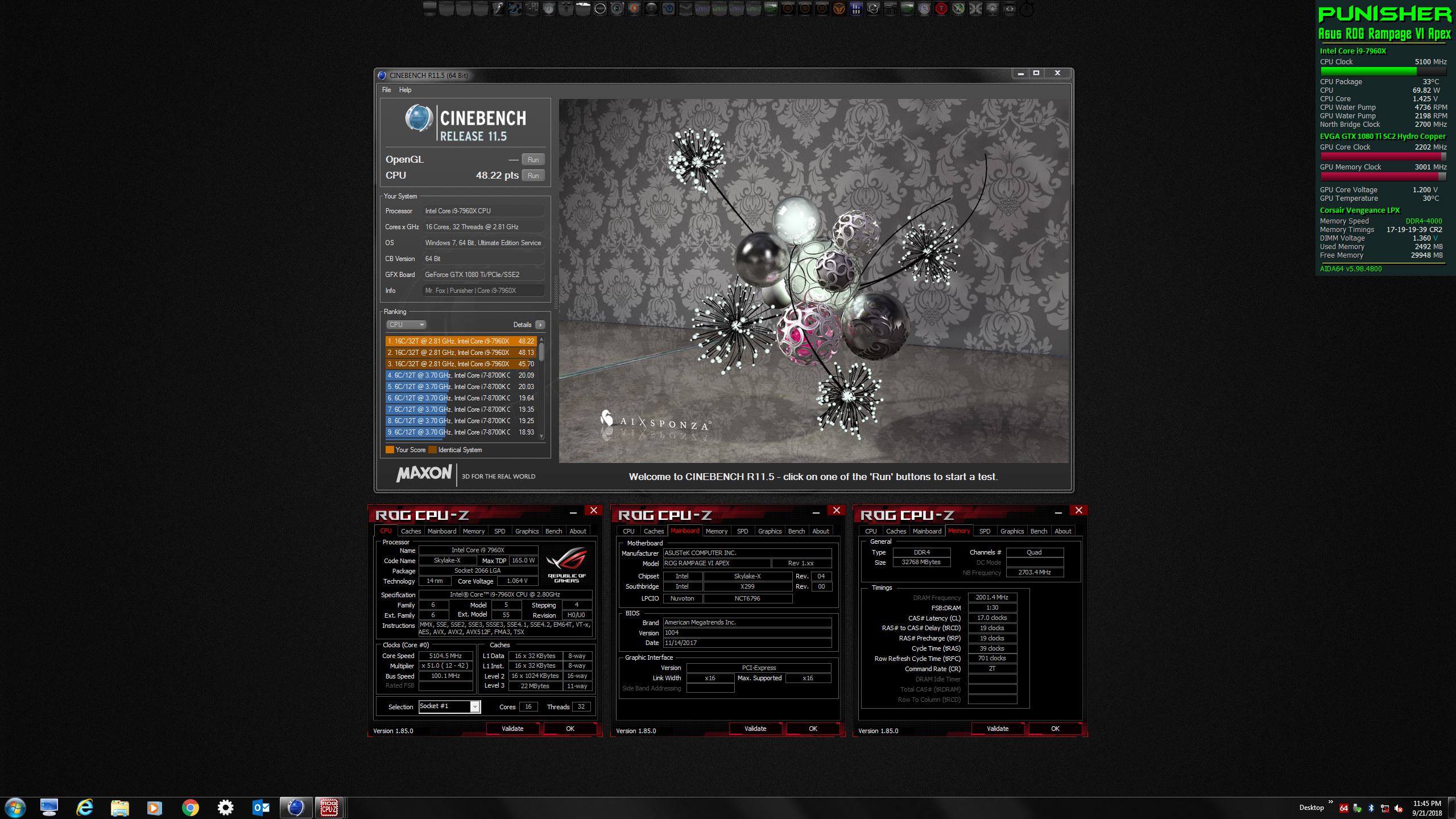Click Validate in the CPU tab CPU-Z window
This screenshot has width=1456, height=819.
pyautogui.click(x=512, y=729)
